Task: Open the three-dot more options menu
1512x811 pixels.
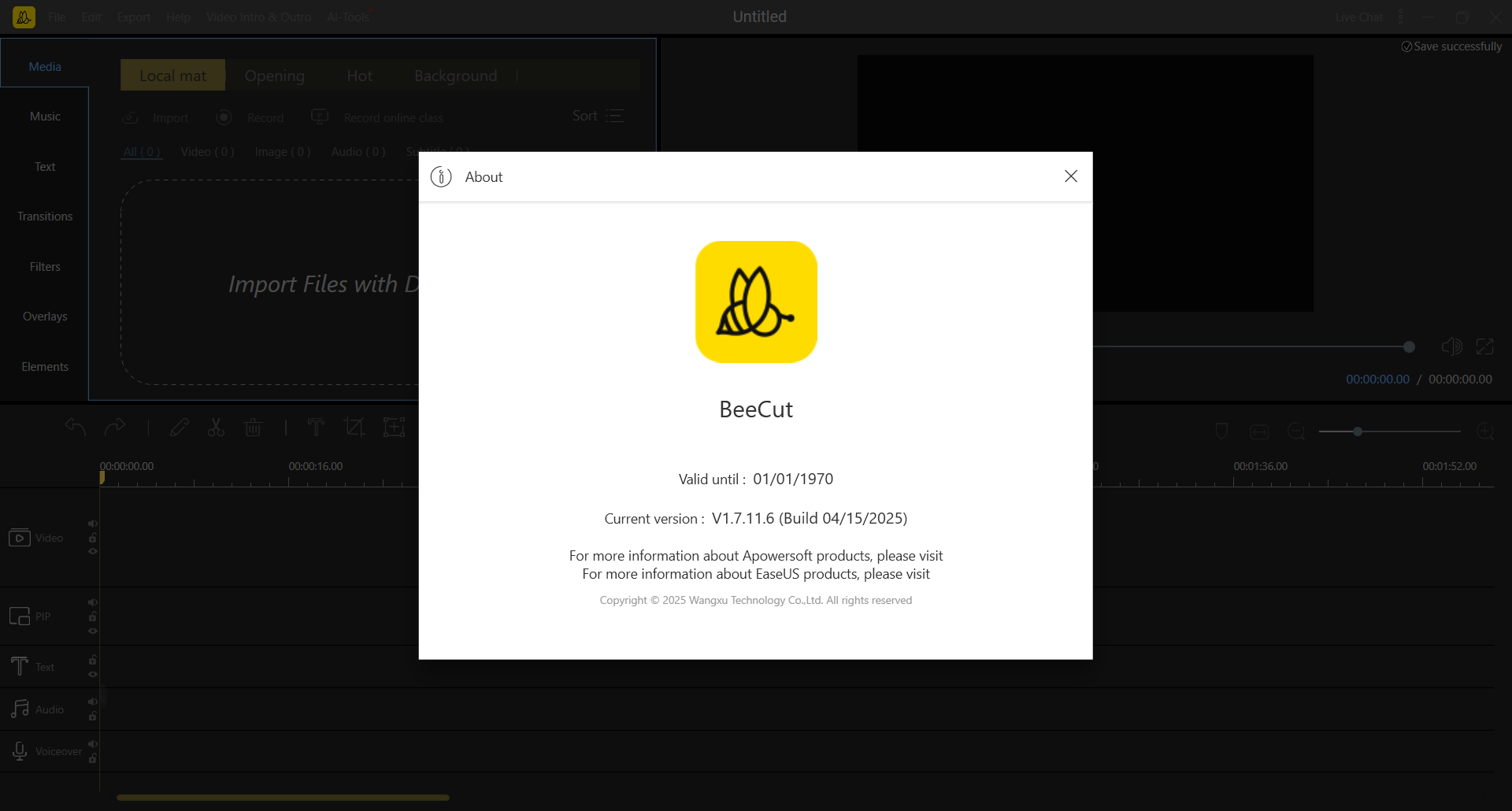Action: [1401, 17]
